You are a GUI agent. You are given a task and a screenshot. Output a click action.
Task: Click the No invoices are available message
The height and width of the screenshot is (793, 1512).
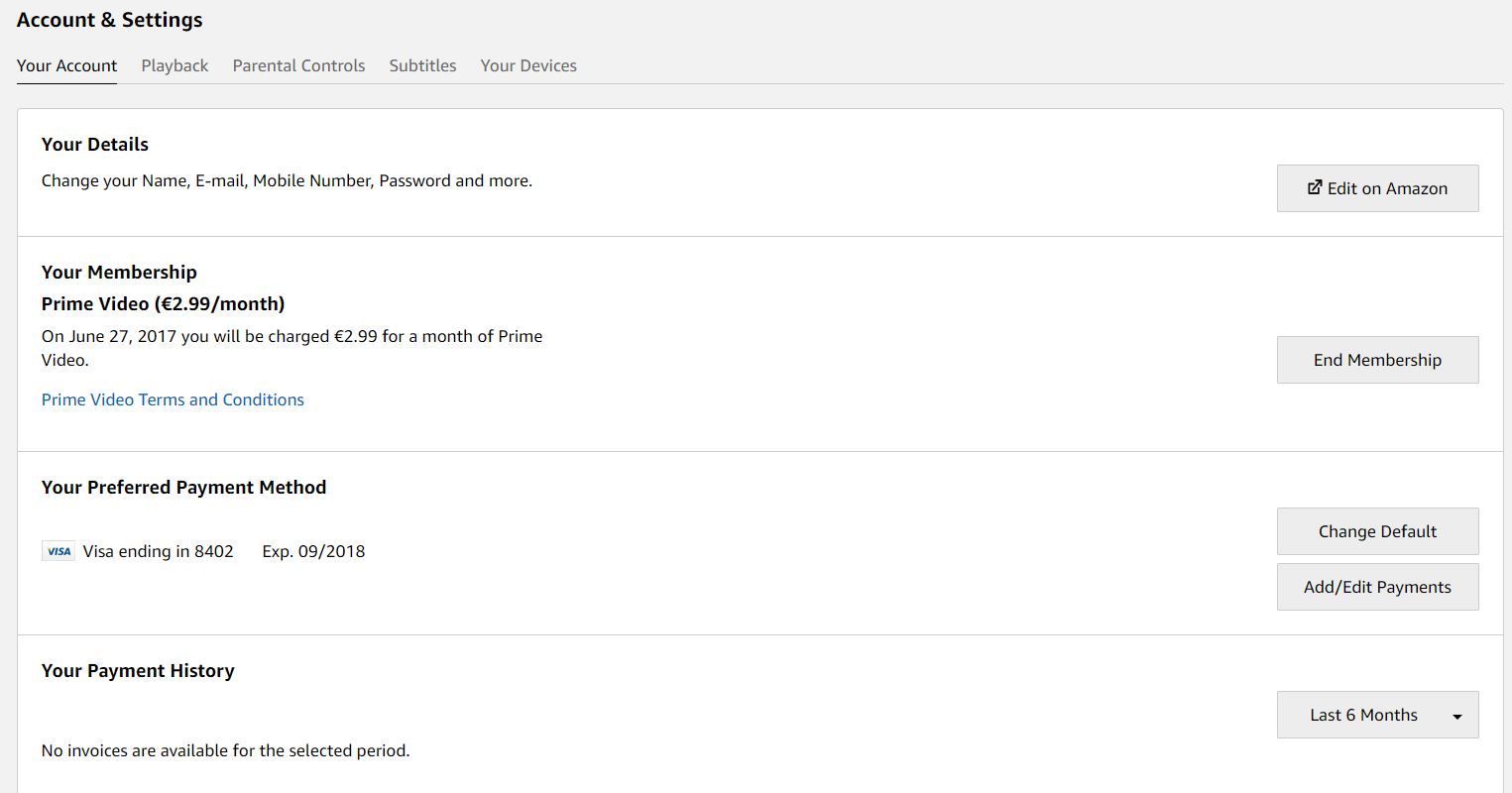[225, 750]
